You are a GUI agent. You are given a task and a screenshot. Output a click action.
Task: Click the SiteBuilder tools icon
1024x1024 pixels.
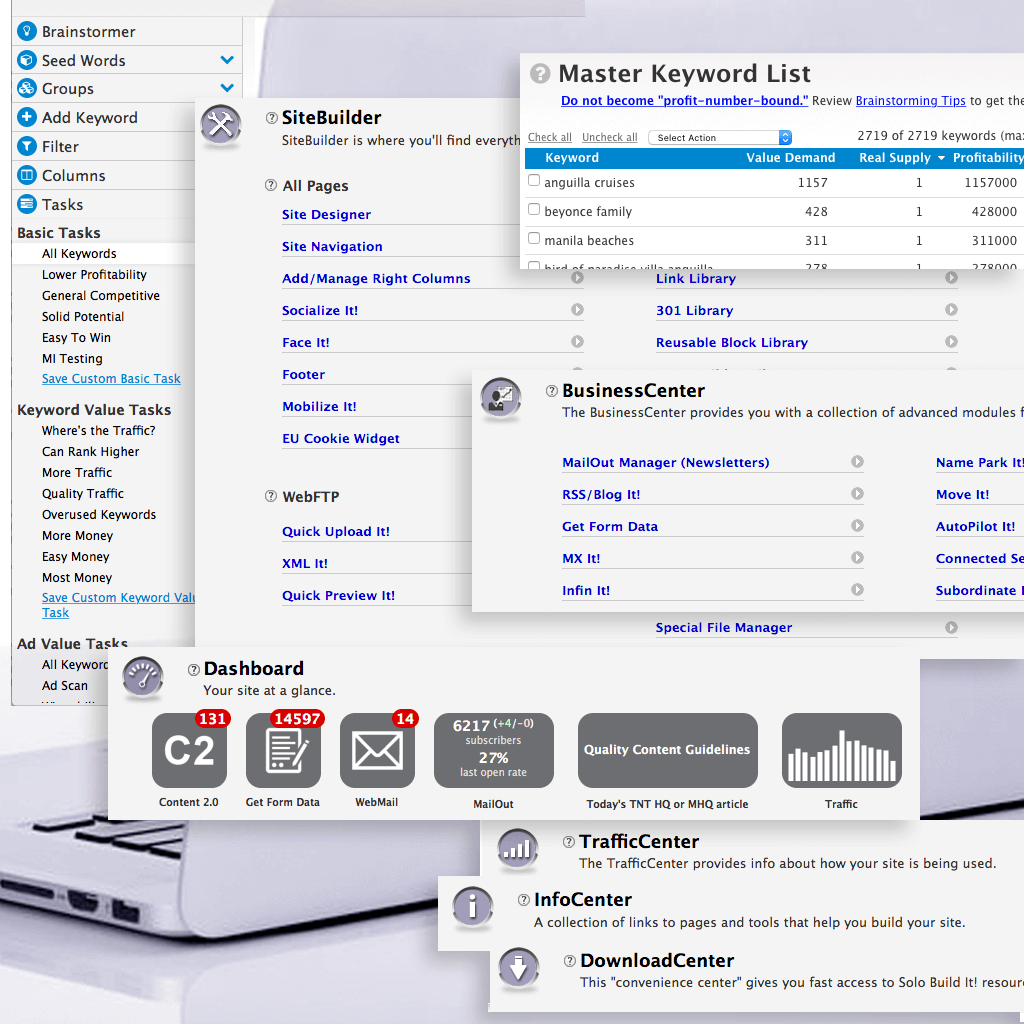coord(221,127)
